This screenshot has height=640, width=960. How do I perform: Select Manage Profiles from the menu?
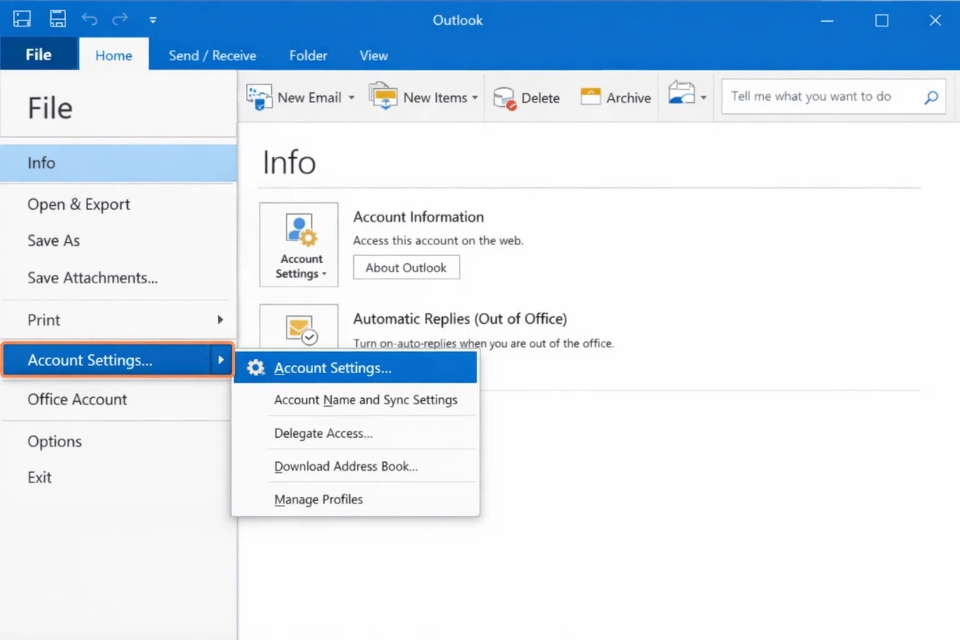click(x=318, y=499)
